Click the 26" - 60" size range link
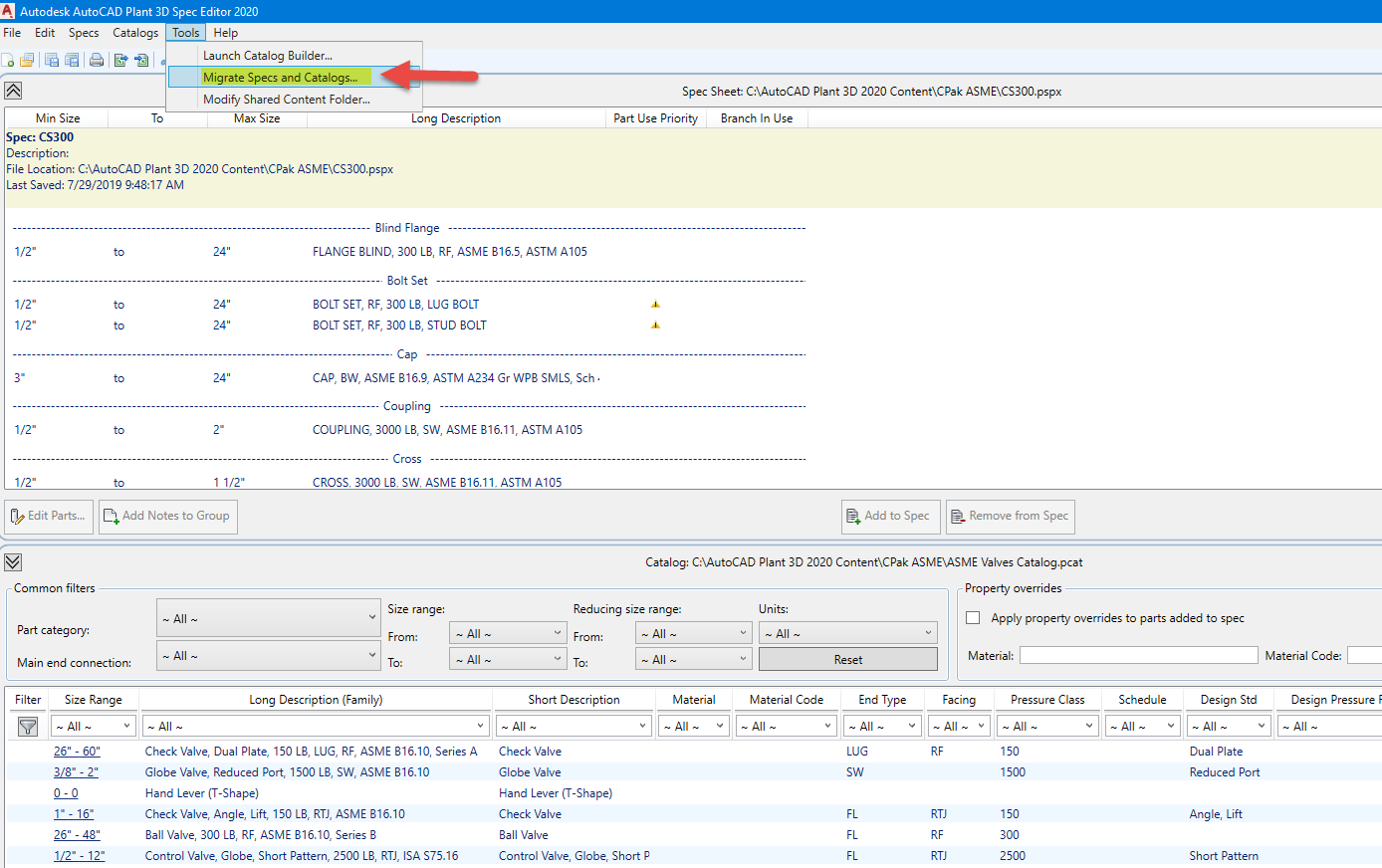The height and width of the screenshot is (868, 1382). coord(77,752)
